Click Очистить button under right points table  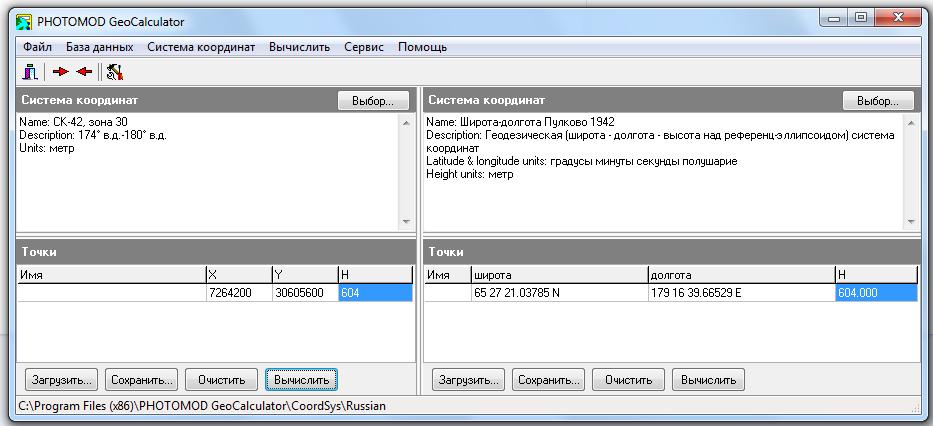coord(628,380)
